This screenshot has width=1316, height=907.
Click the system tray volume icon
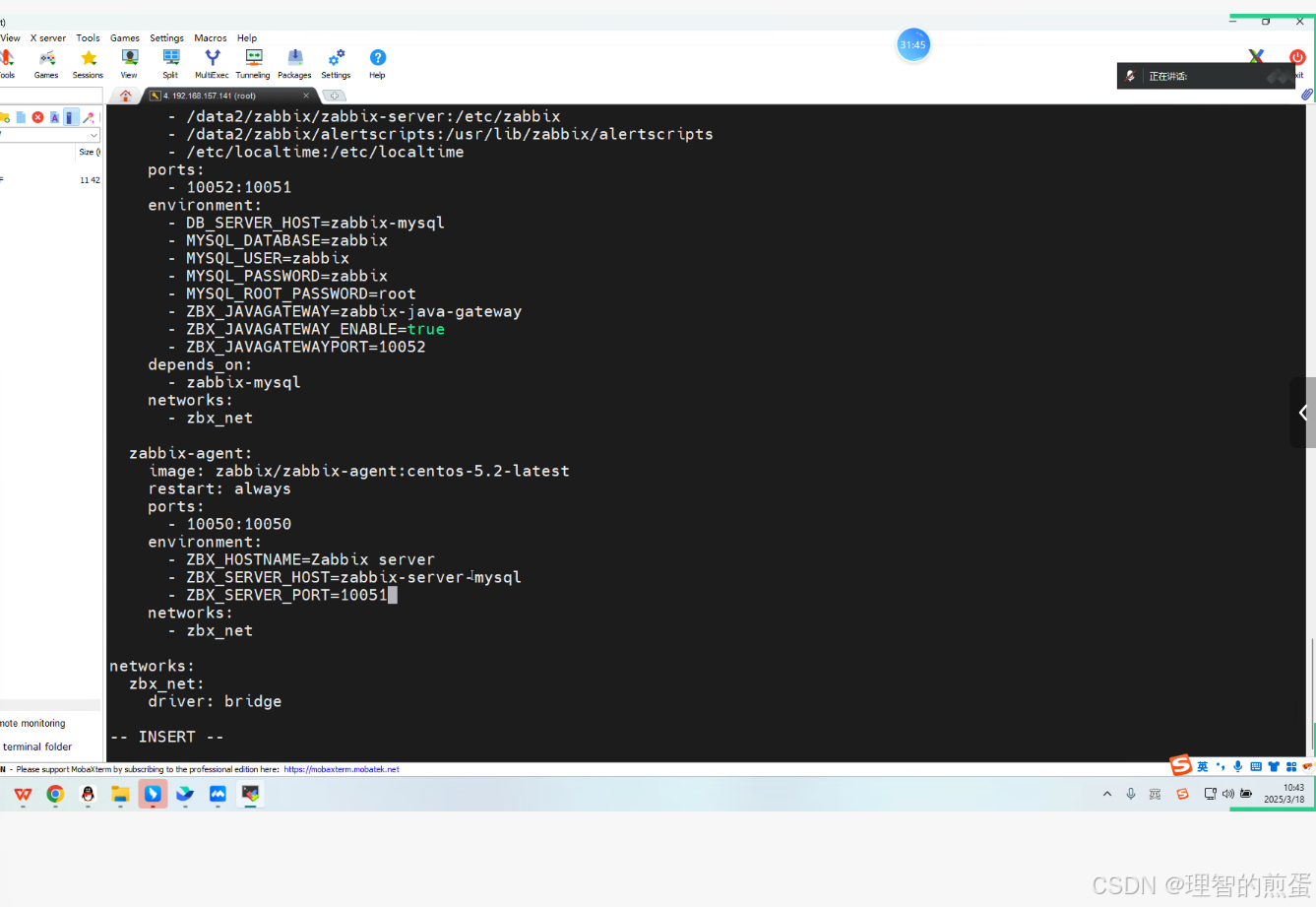pyautogui.click(x=1227, y=794)
